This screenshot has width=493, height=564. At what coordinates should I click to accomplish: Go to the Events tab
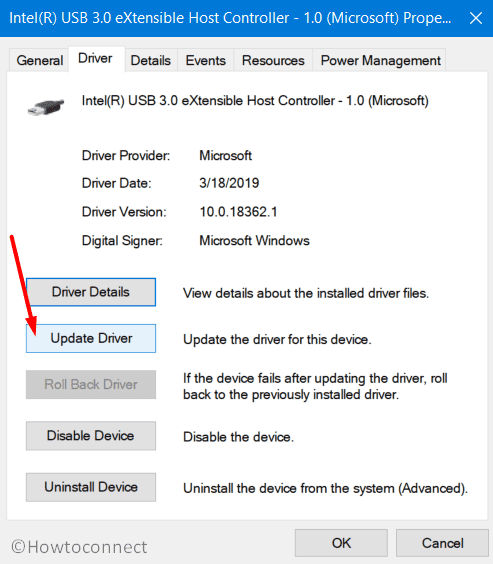tap(206, 60)
